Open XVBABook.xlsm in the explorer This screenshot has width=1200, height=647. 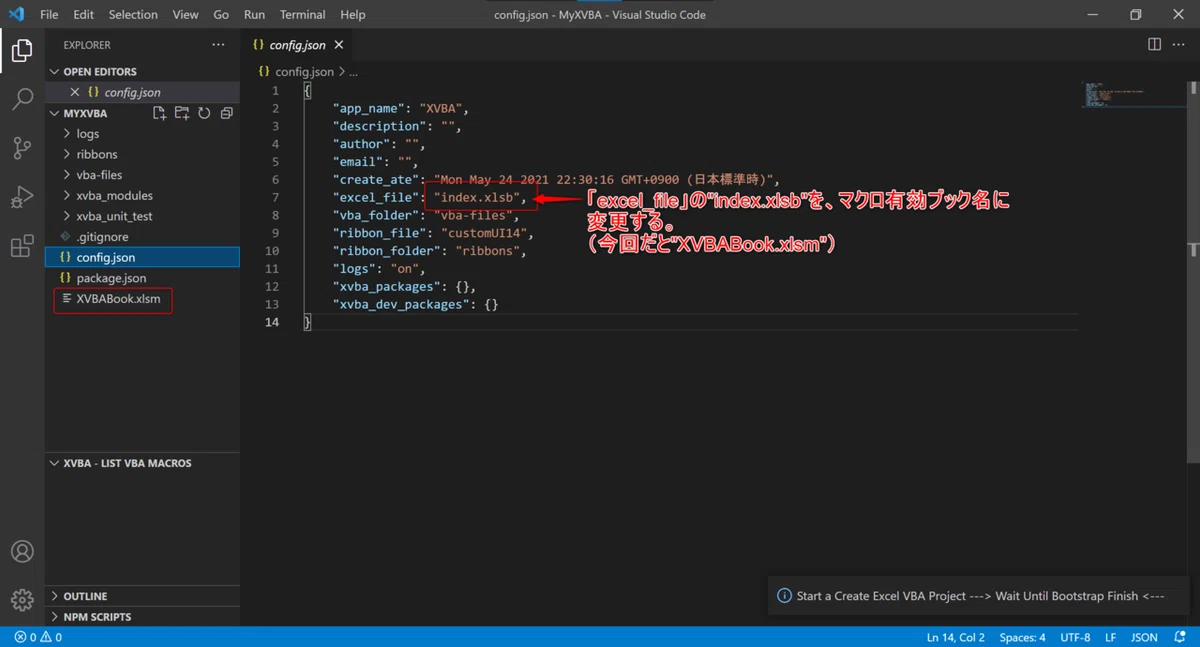tap(118, 299)
